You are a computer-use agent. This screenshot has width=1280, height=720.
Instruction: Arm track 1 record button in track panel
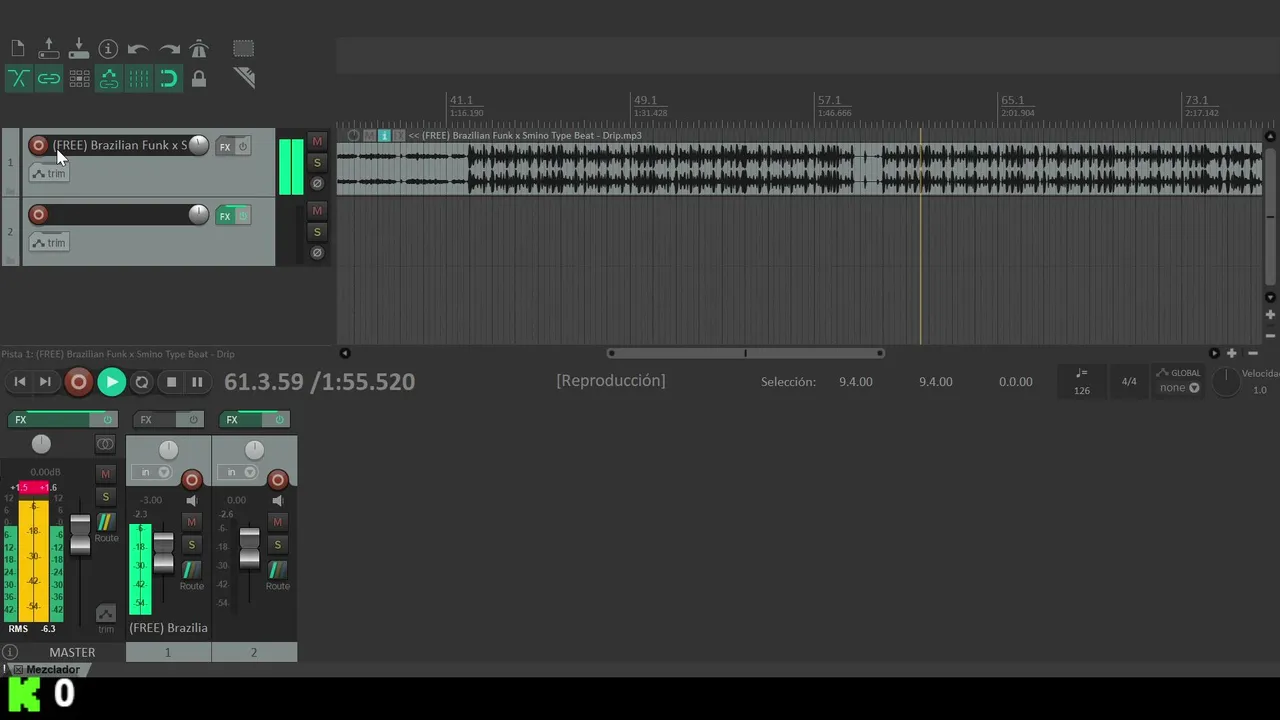pos(39,145)
